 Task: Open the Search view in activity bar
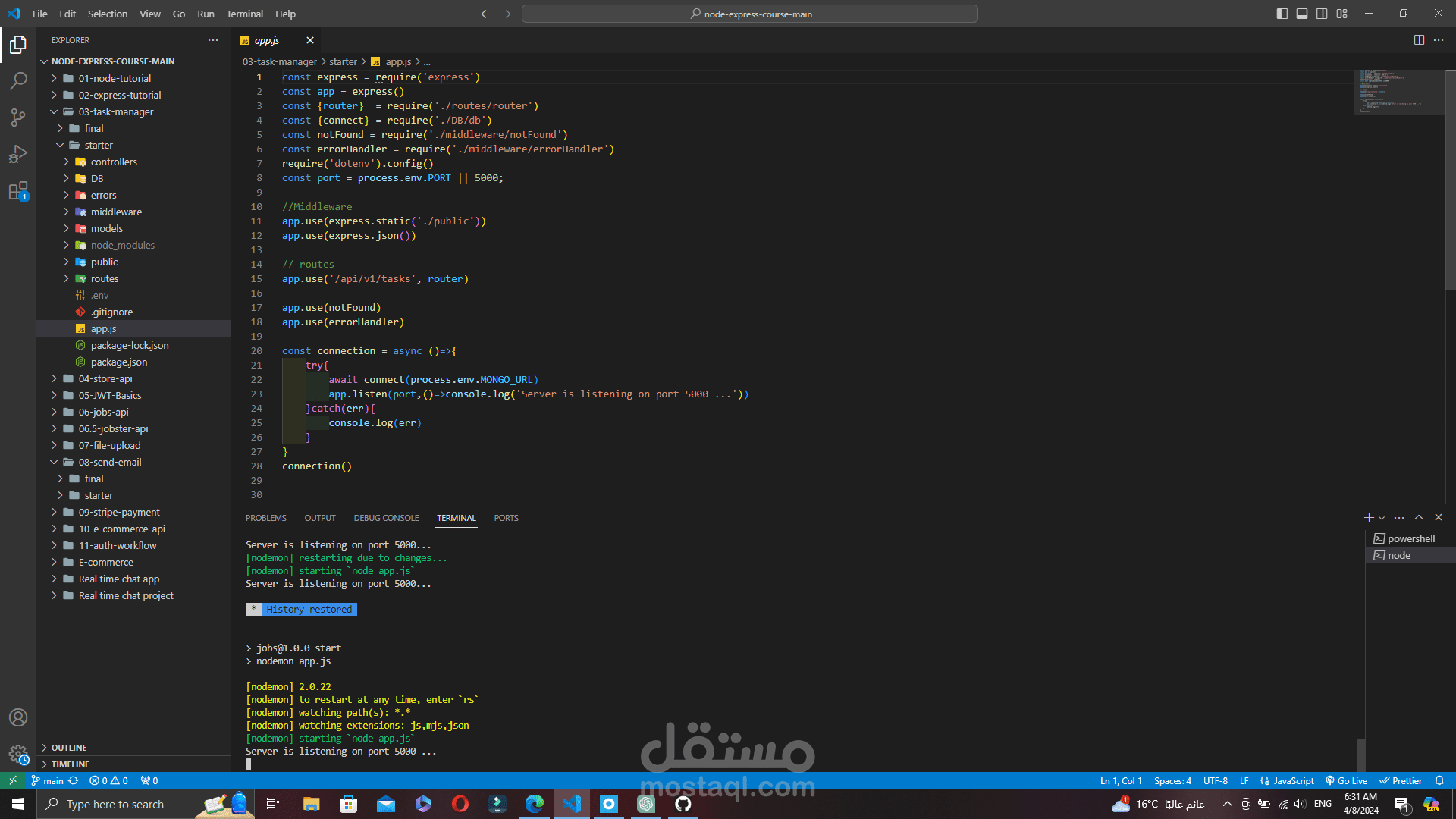pos(18,80)
